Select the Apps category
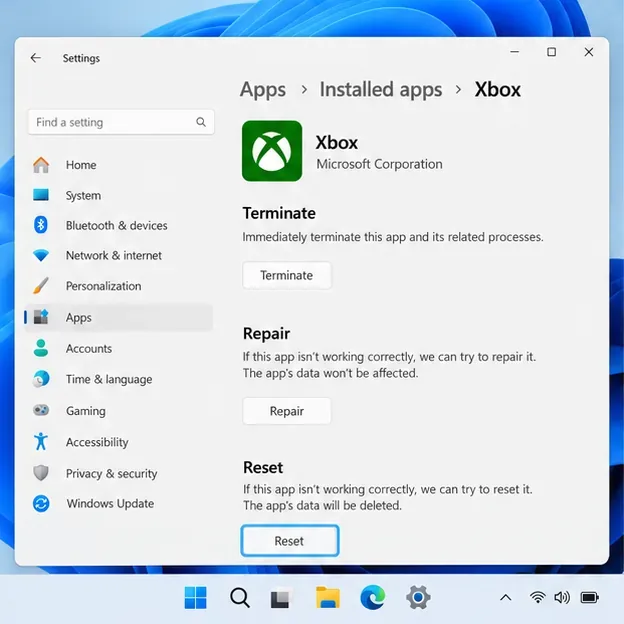This screenshot has height=624, width=624. click(x=119, y=317)
